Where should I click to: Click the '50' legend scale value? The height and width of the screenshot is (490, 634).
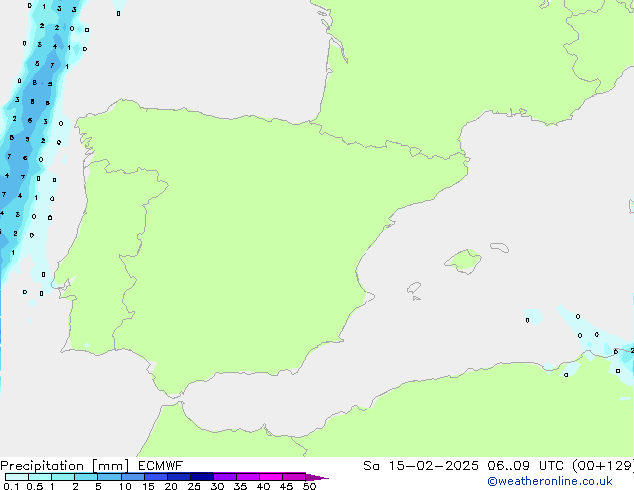[x=309, y=486]
